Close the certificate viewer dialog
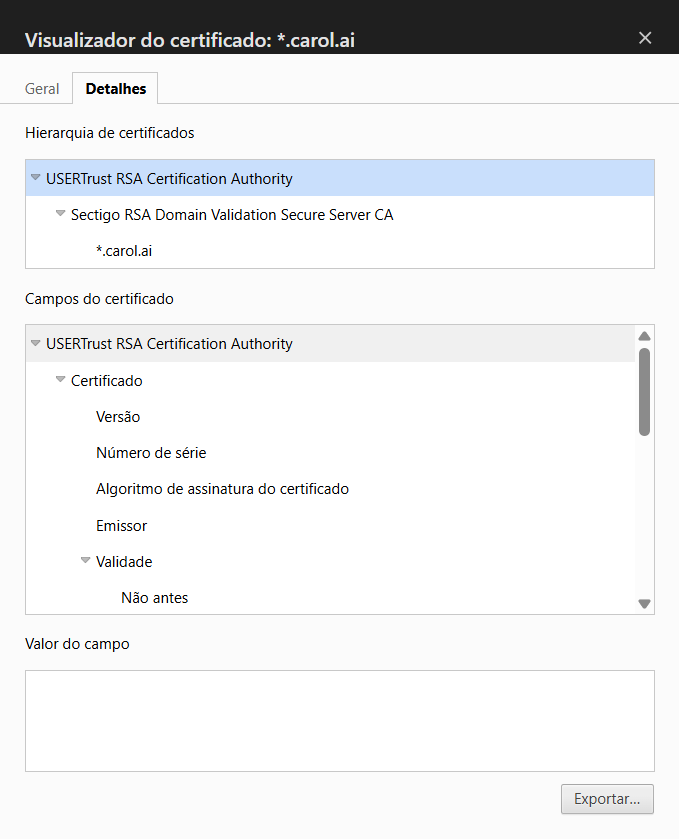The width and height of the screenshot is (679, 839). click(645, 38)
